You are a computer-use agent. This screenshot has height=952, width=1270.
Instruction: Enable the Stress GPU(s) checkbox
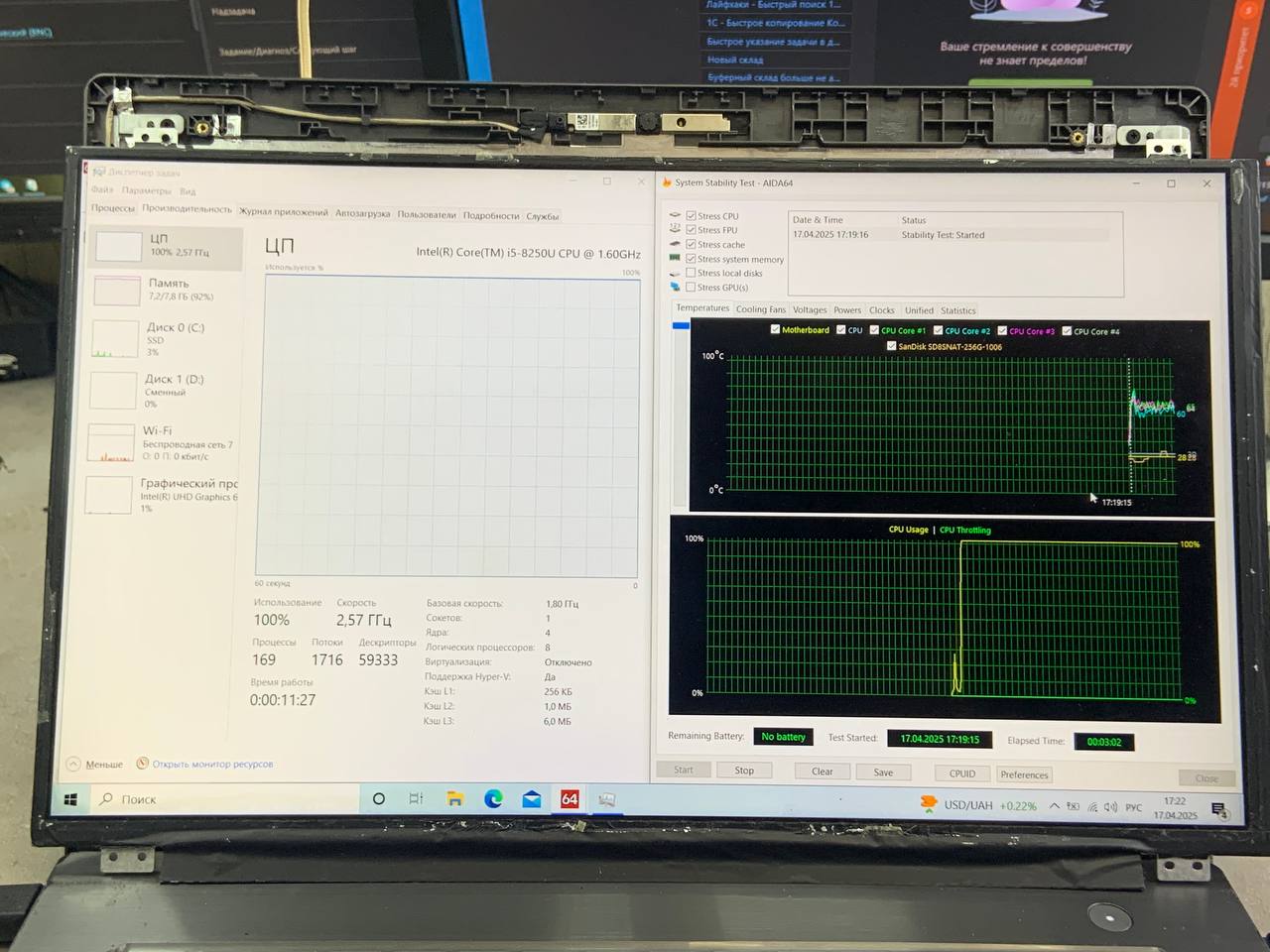pos(691,288)
